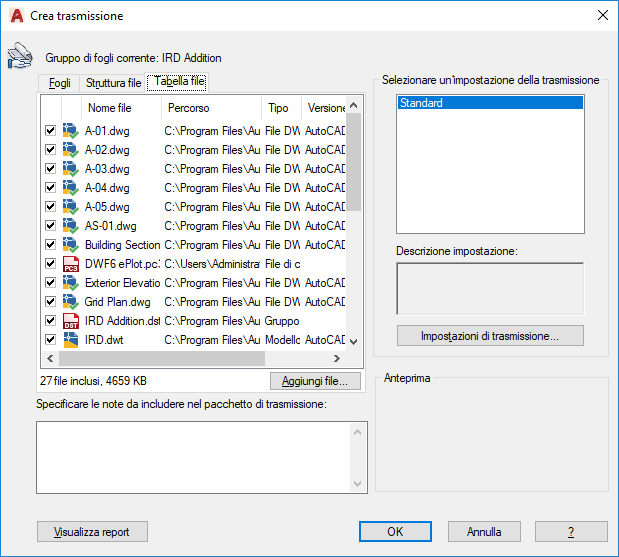The height and width of the screenshot is (557, 619).
Task: Select the Standard transmittal setup
Action: point(490,103)
